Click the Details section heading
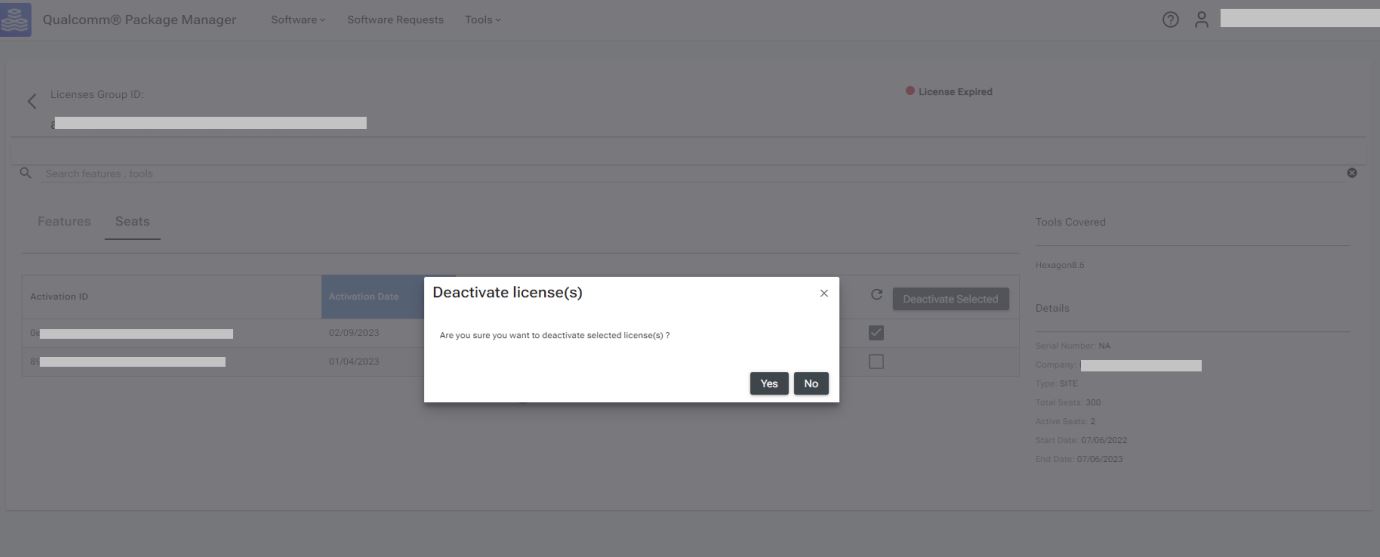Screen dimensions: 1380x557 [1053, 308]
